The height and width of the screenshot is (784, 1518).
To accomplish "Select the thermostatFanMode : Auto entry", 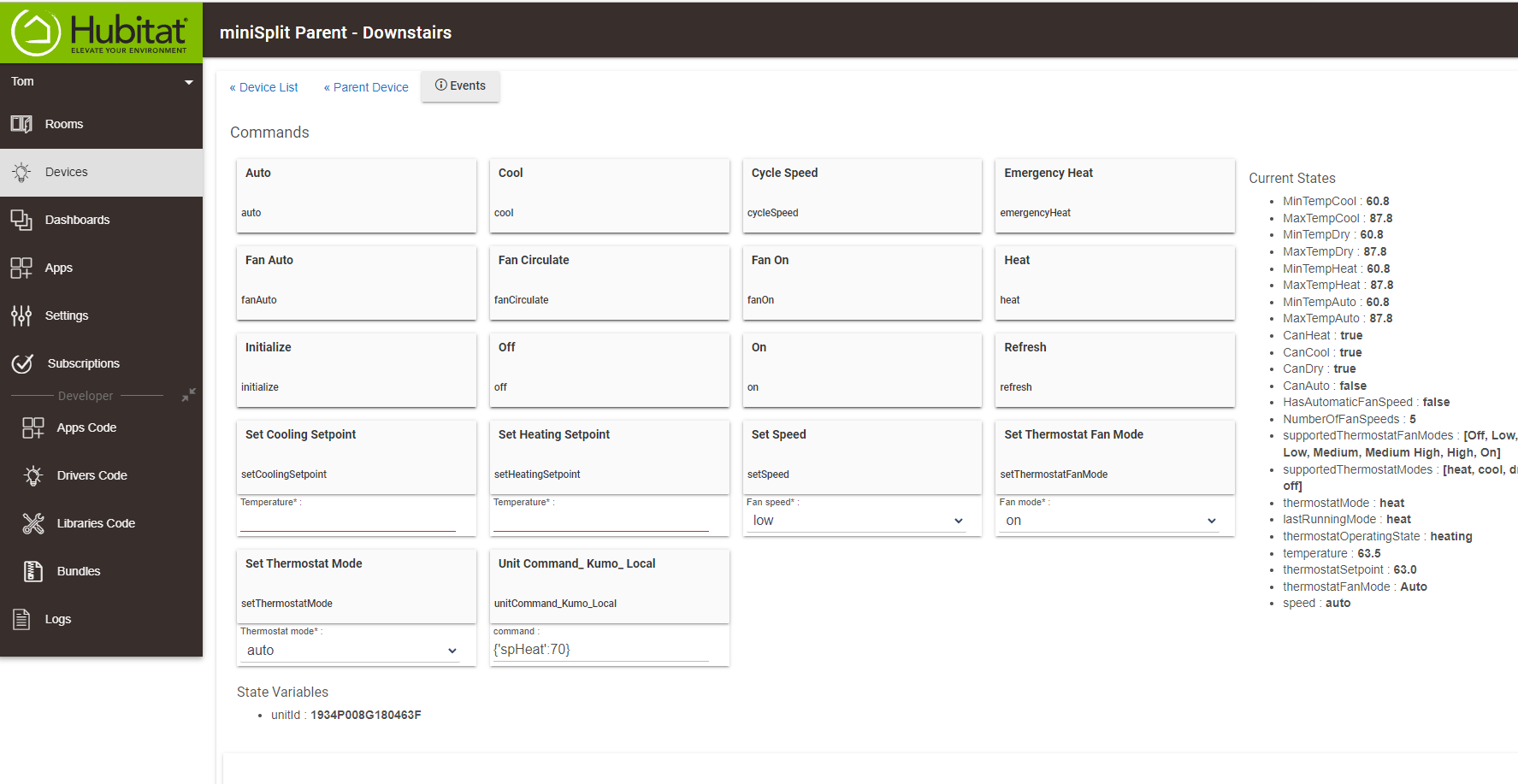I will pos(1355,587).
